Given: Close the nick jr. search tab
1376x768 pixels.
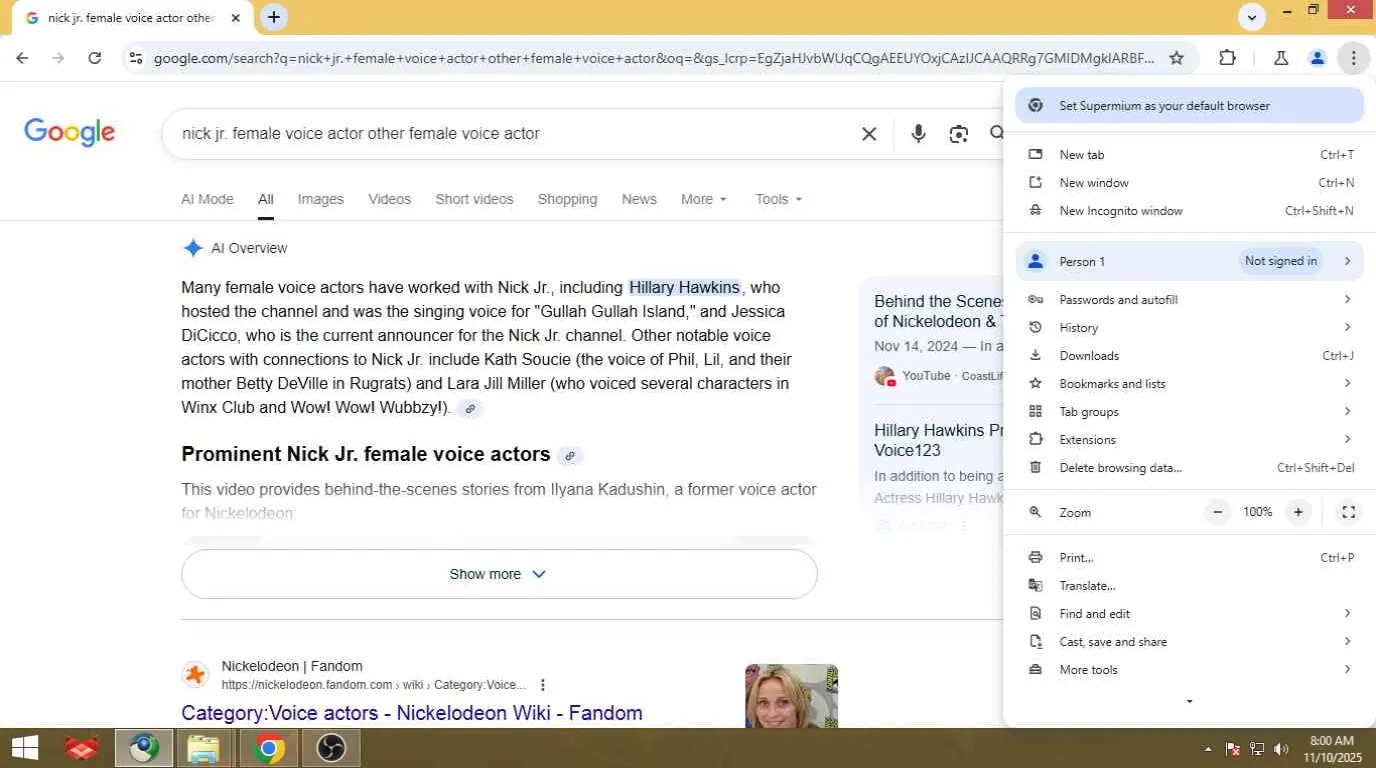Looking at the screenshot, I should point(236,18).
